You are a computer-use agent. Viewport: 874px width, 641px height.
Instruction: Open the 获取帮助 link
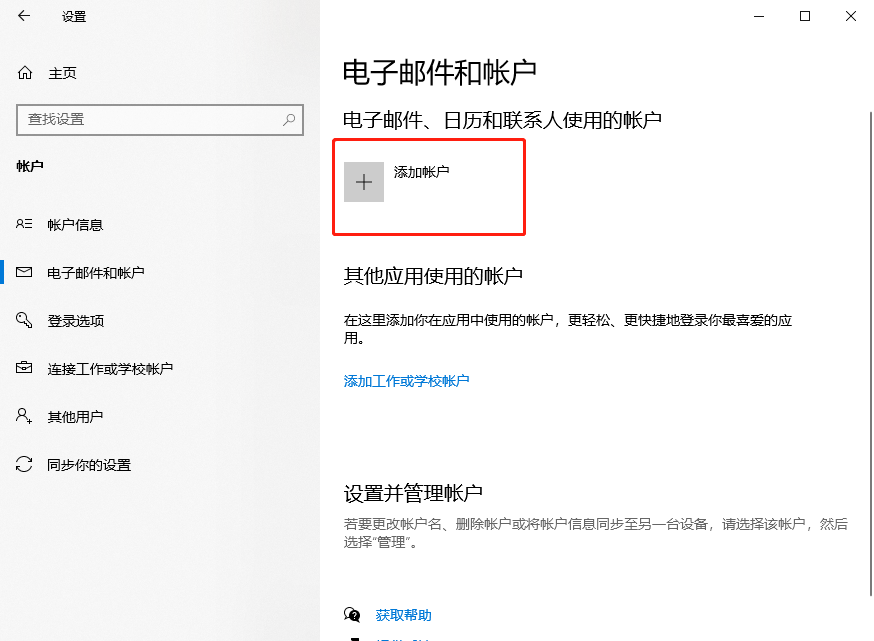[403, 615]
